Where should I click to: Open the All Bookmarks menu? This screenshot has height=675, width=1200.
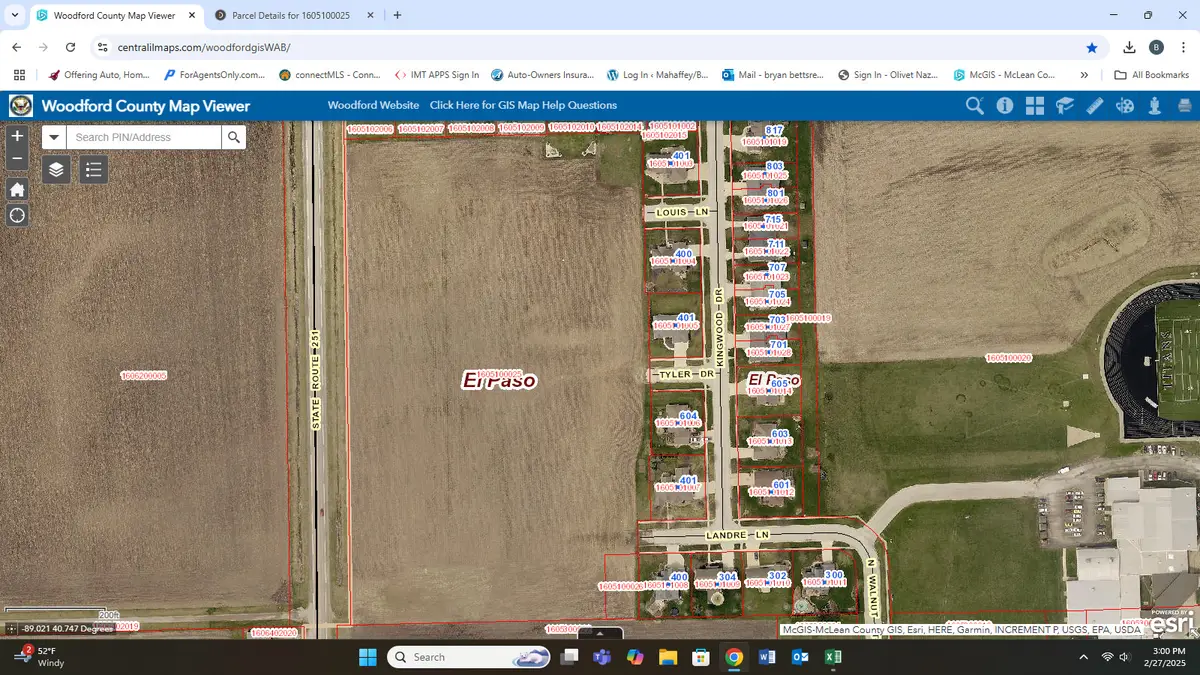1151,74
